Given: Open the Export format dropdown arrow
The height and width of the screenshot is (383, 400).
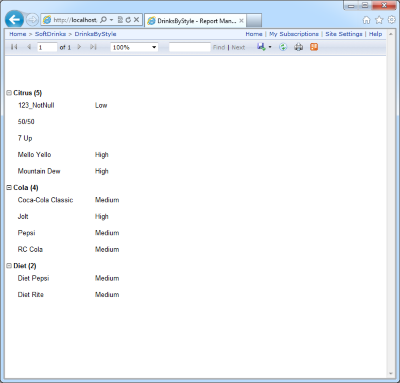Looking at the screenshot, I should 270,47.
